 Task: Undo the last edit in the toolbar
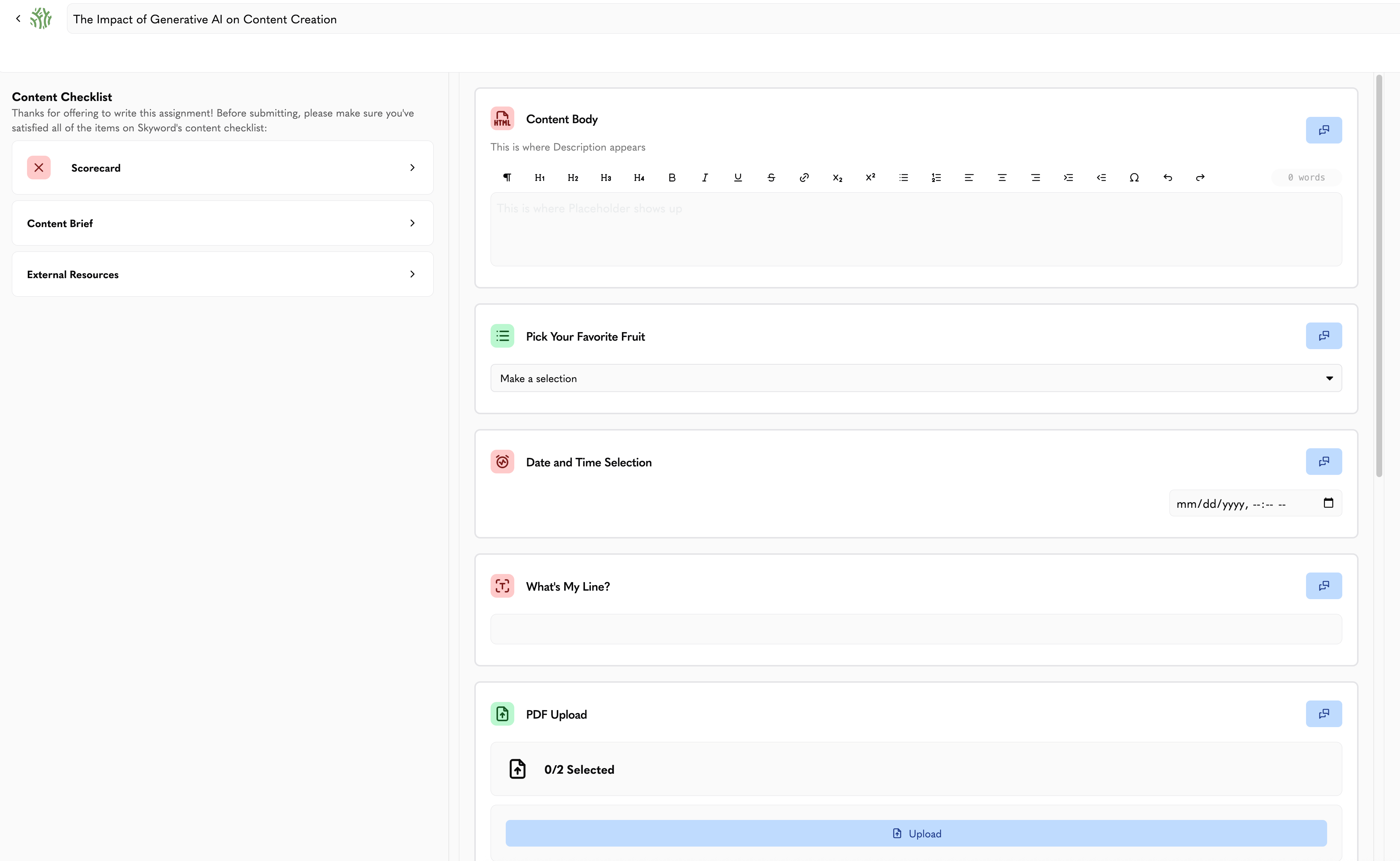[1168, 178]
